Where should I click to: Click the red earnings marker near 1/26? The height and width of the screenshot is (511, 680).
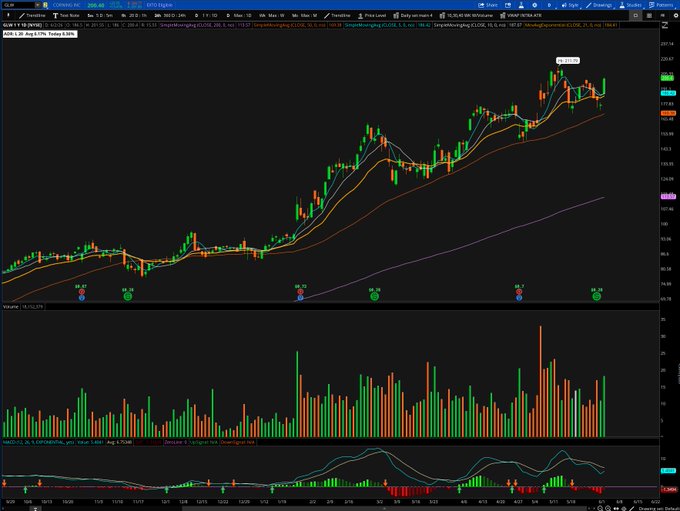(x=301, y=292)
